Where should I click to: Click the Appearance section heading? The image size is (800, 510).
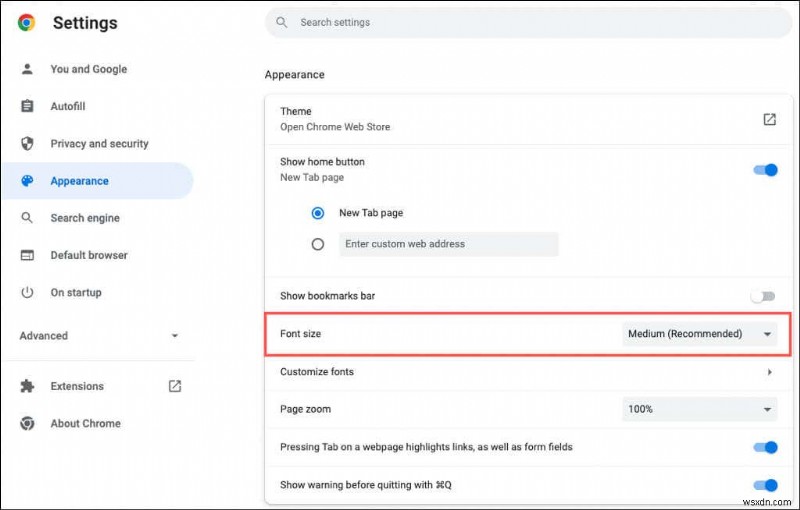click(294, 74)
